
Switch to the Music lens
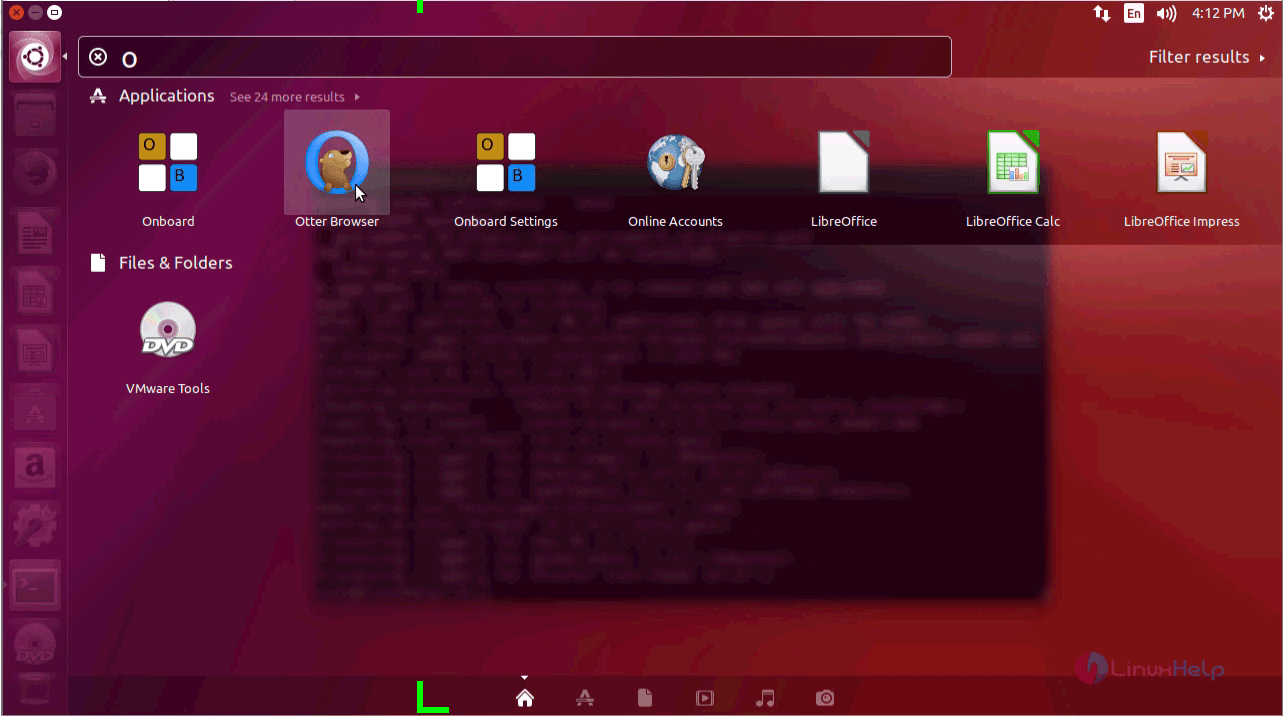pos(765,698)
